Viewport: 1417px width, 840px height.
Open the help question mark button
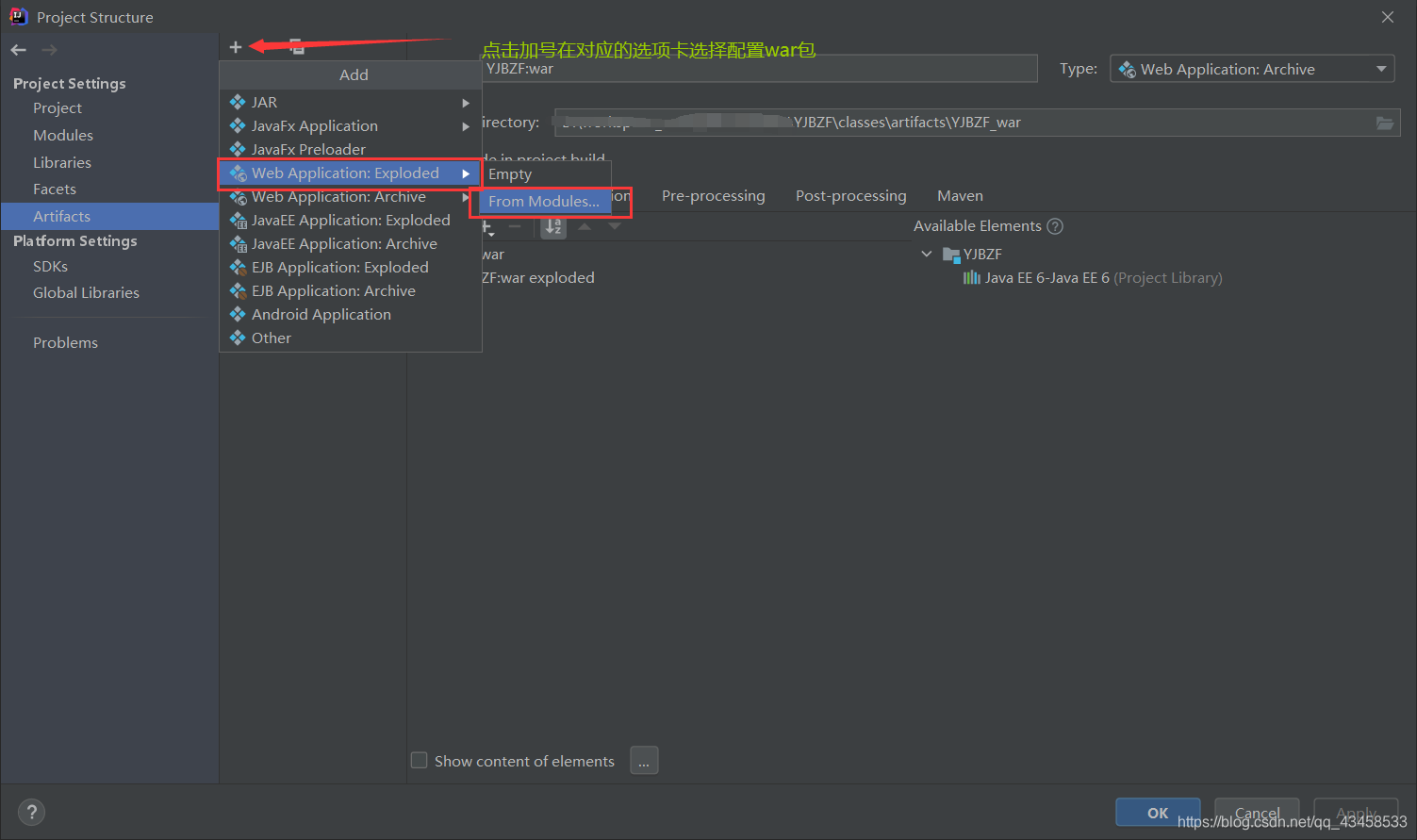tap(31, 812)
